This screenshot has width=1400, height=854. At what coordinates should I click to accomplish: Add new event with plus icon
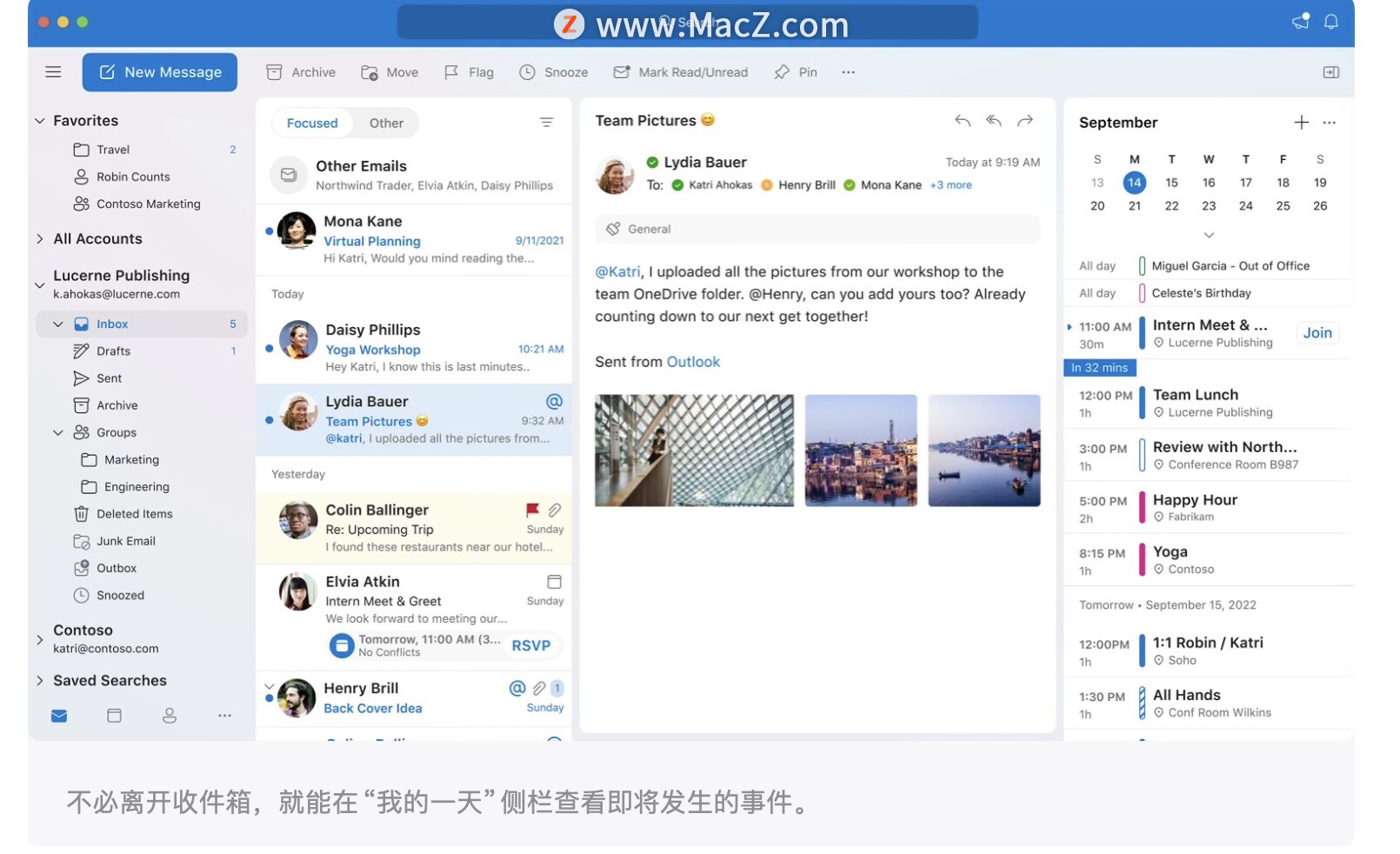coord(1301,123)
